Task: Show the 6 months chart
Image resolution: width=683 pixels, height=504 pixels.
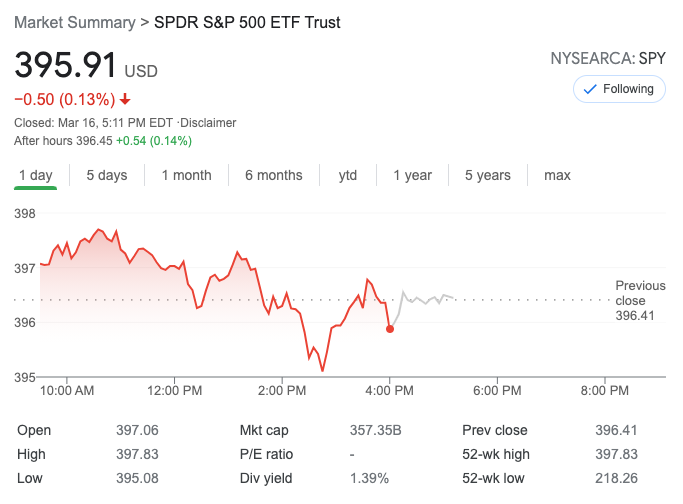Action: coord(273,175)
